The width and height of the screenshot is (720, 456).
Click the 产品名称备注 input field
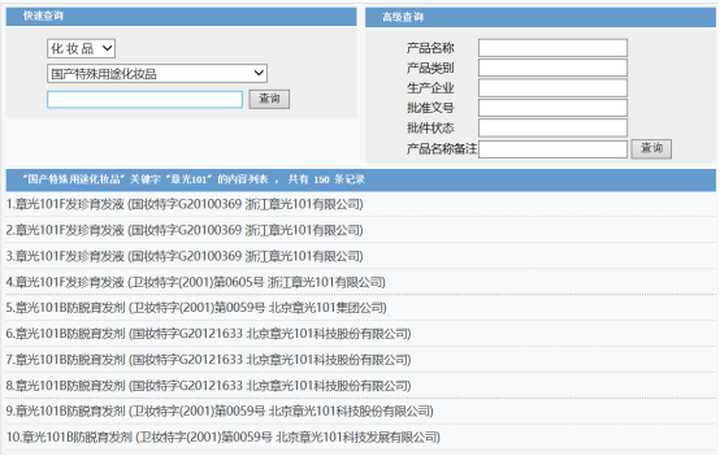tap(553, 149)
